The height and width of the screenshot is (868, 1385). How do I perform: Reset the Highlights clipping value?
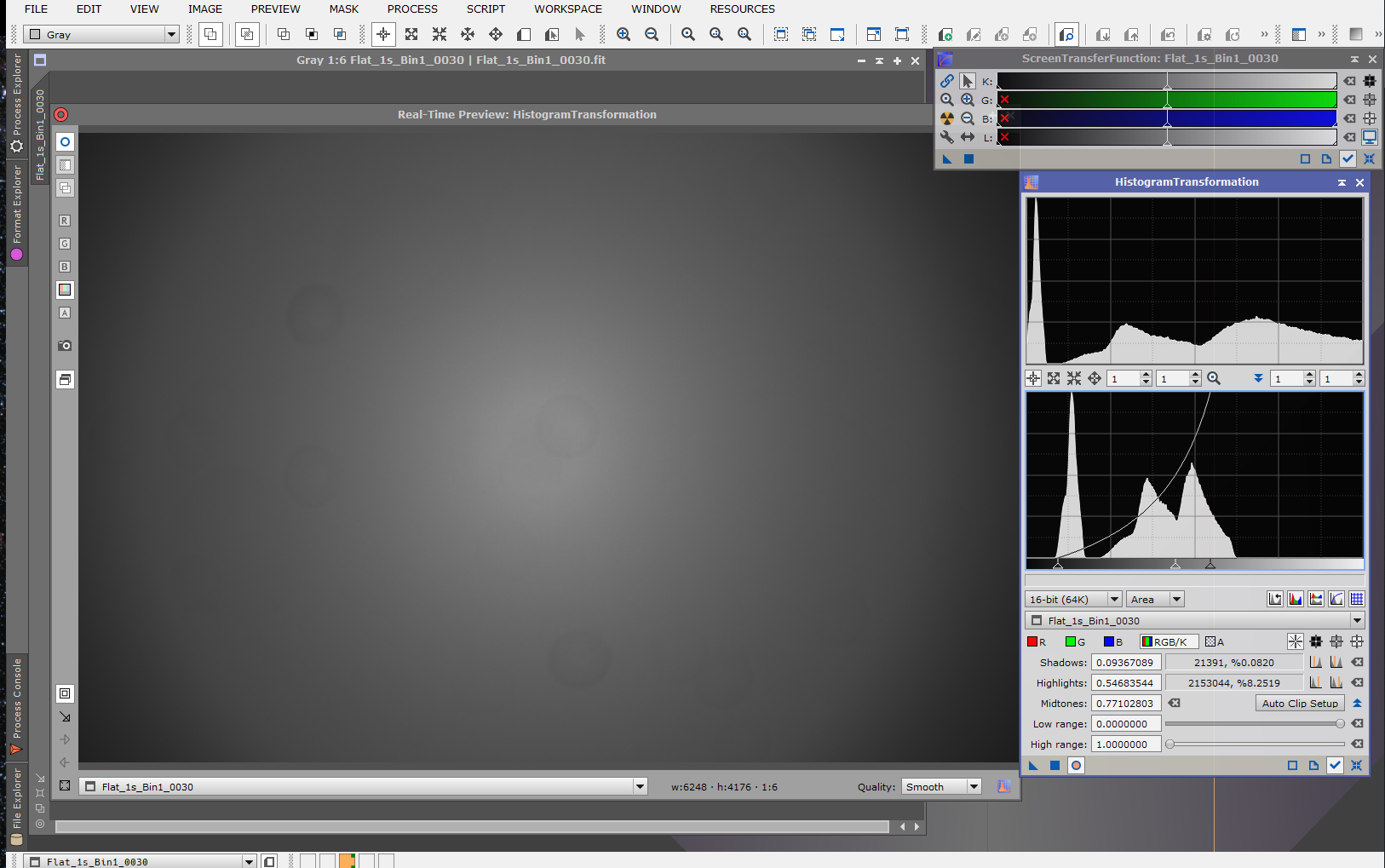click(1358, 682)
